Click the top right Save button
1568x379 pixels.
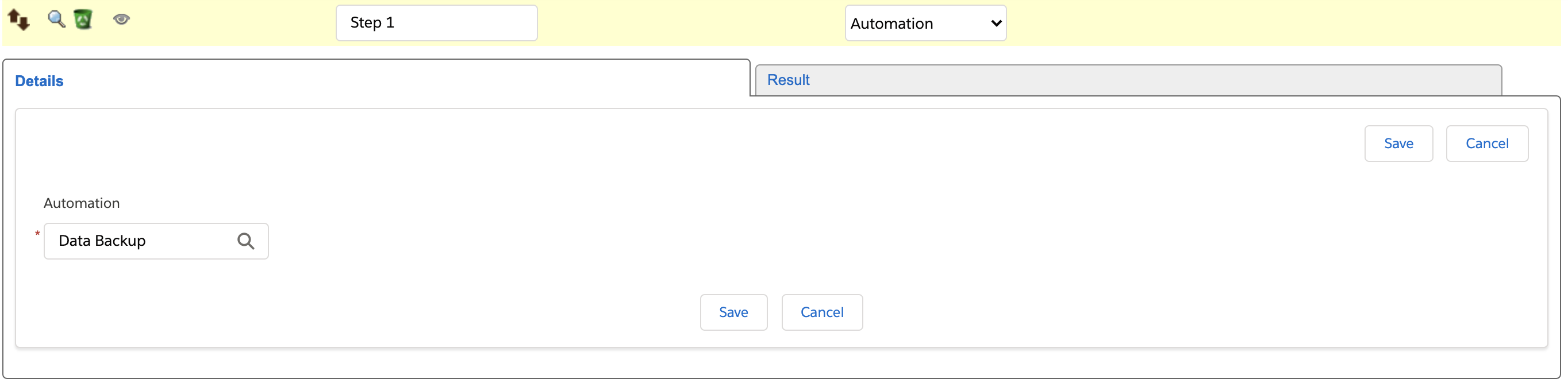coord(1398,144)
